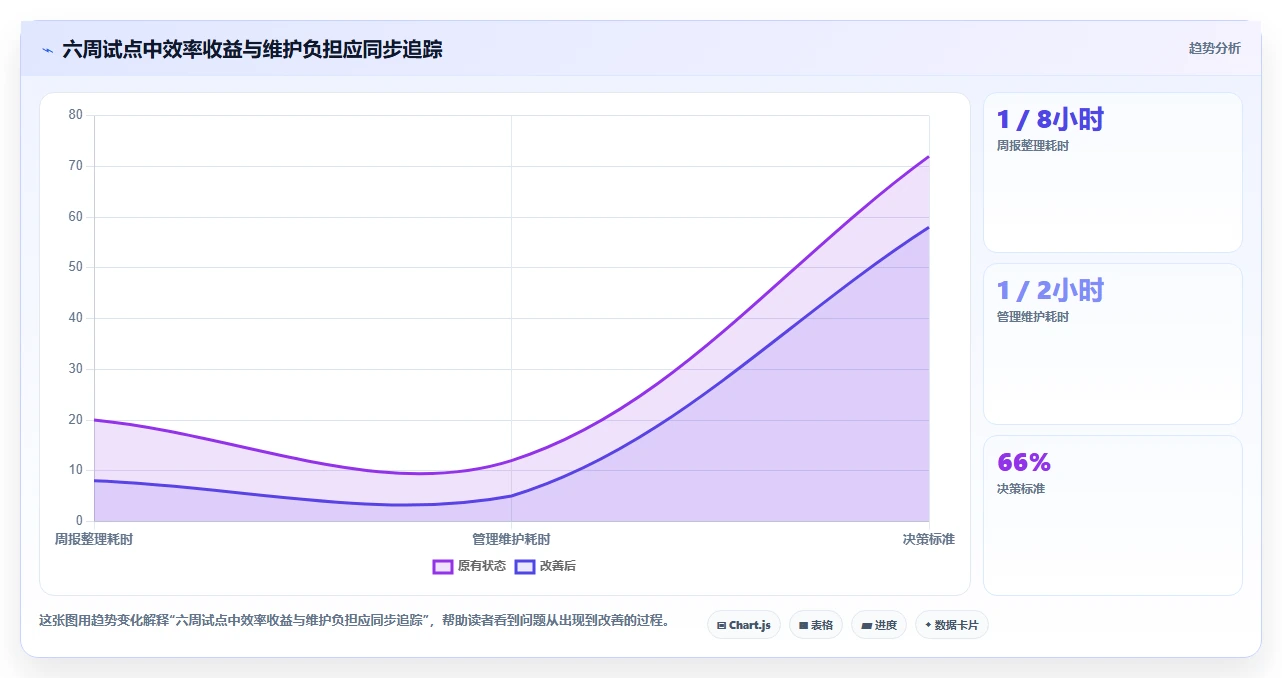Open the 1 / 2小时 管理维护耗时 card
Image resolution: width=1282 pixels, height=678 pixels.
tap(1112, 344)
